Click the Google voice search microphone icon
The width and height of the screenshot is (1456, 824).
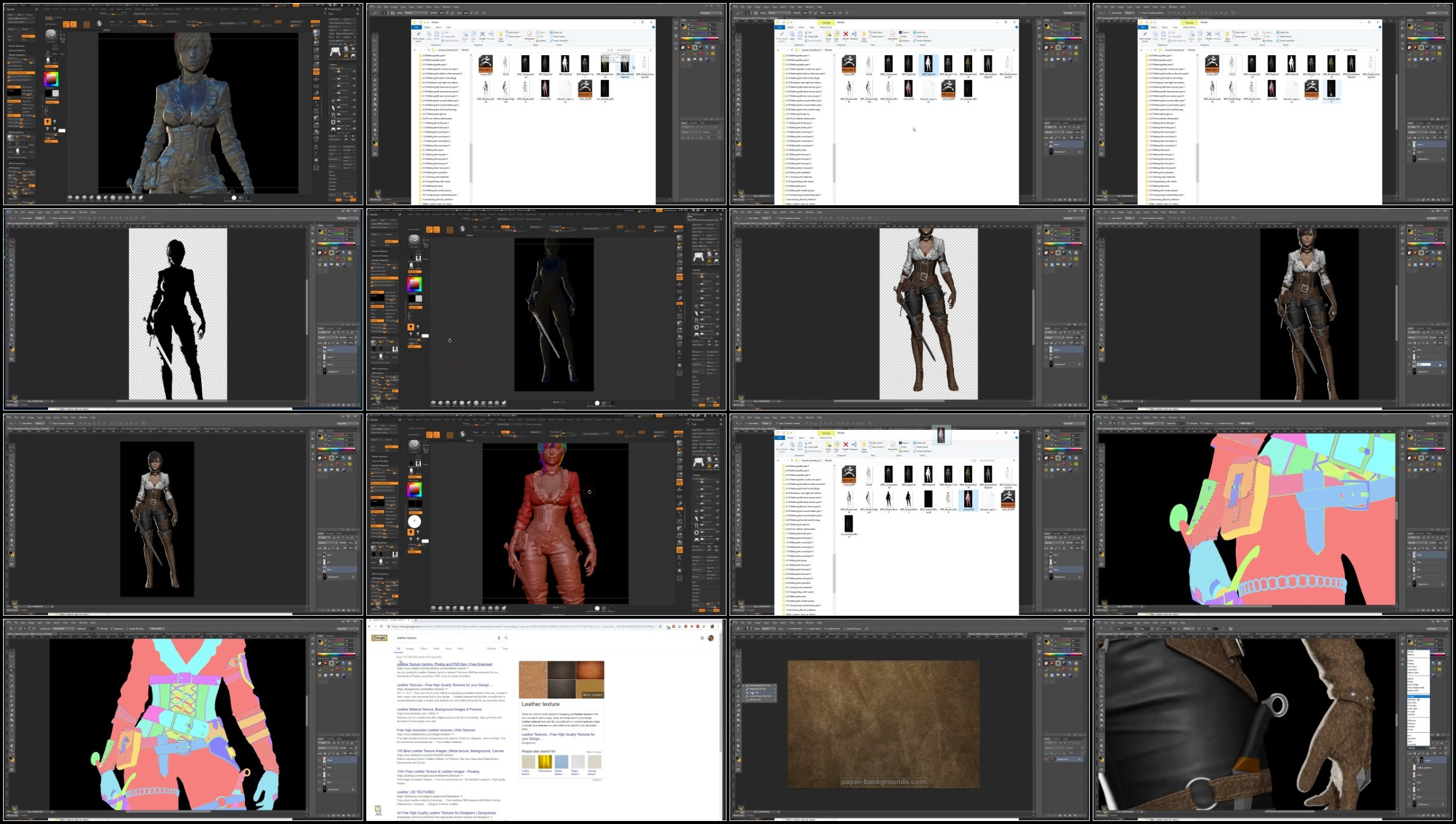pos(498,638)
